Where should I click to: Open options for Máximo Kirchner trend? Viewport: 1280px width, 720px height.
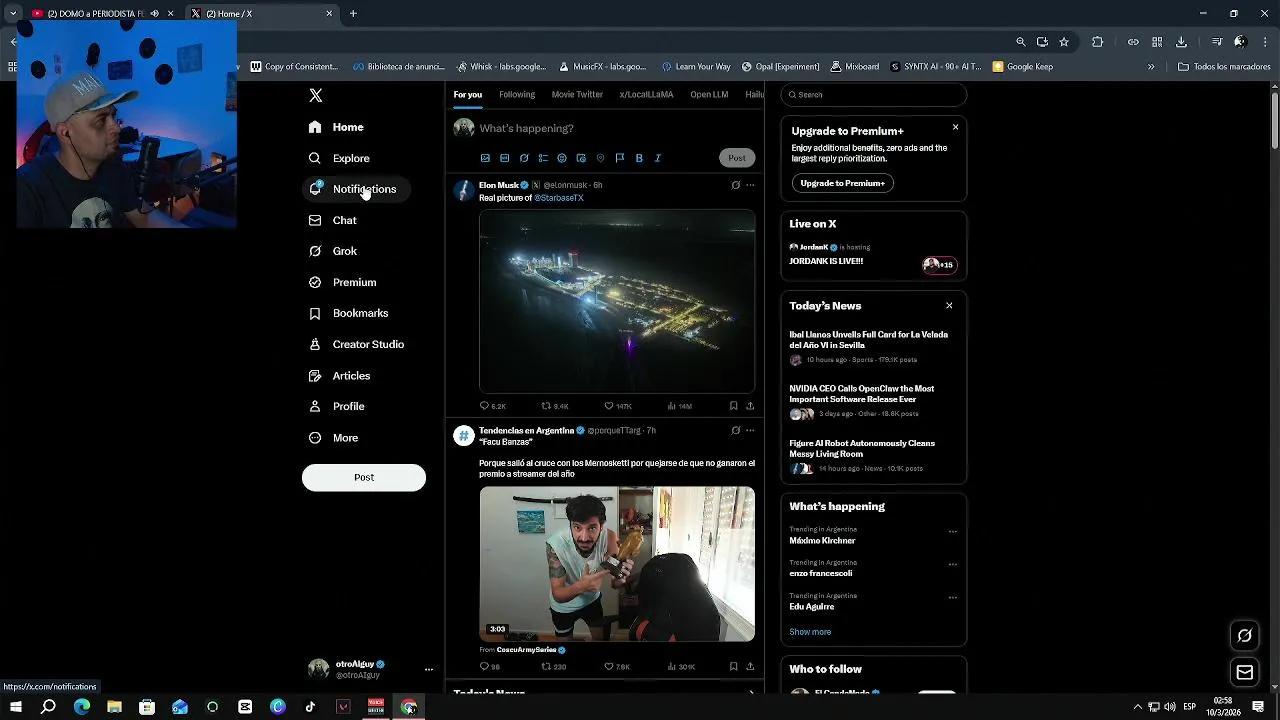click(x=952, y=532)
